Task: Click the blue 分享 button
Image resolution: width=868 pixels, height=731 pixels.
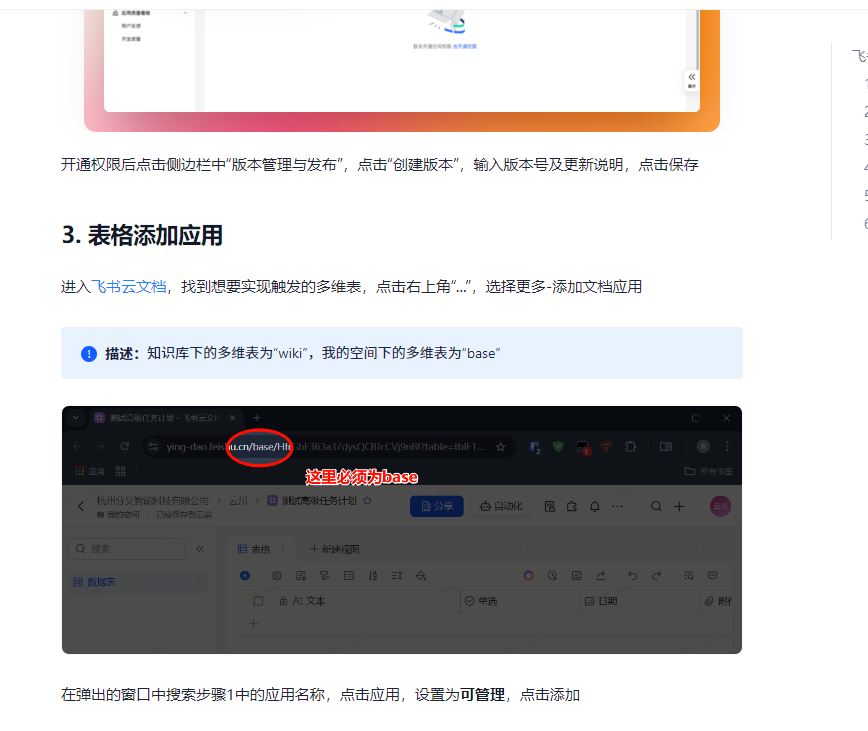Action: click(437, 506)
